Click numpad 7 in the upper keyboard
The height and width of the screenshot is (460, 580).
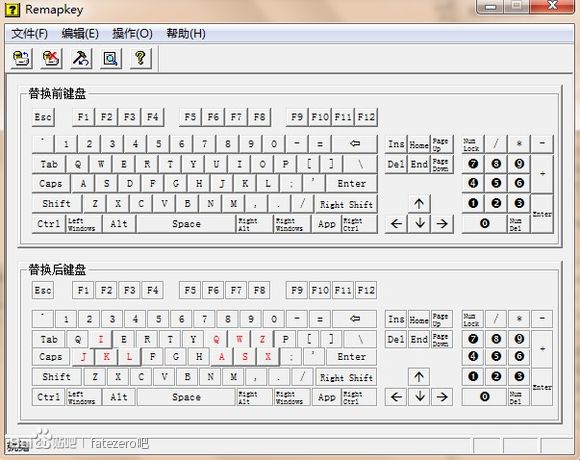(473, 164)
